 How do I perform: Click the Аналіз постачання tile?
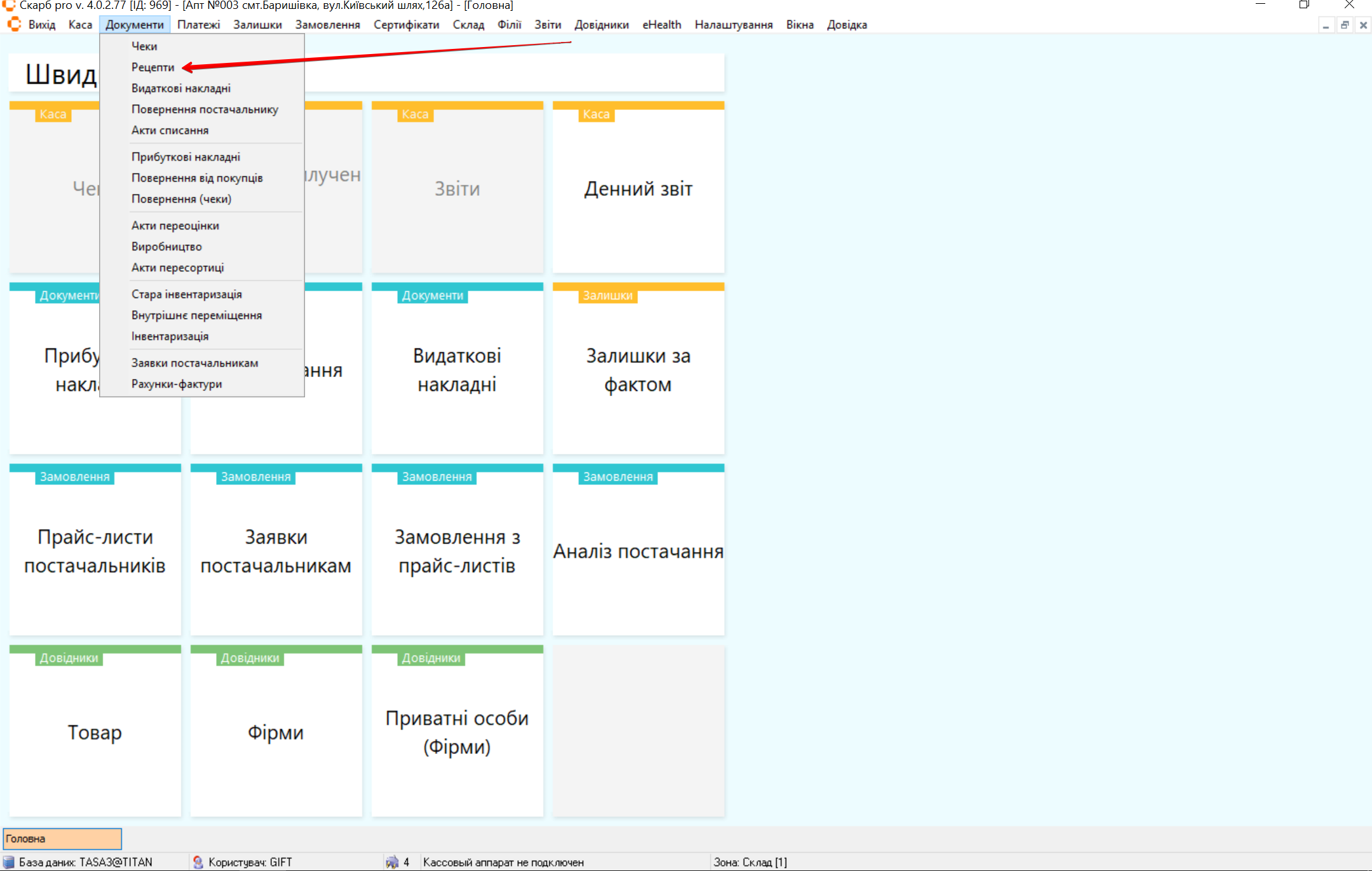[x=638, y=551]
